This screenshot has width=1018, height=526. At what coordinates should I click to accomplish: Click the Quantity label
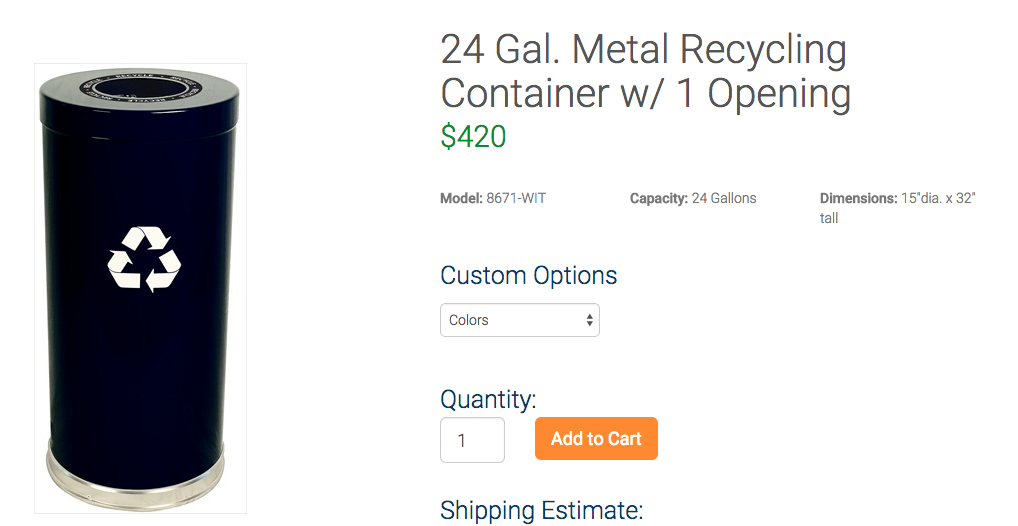click(488, 399)
